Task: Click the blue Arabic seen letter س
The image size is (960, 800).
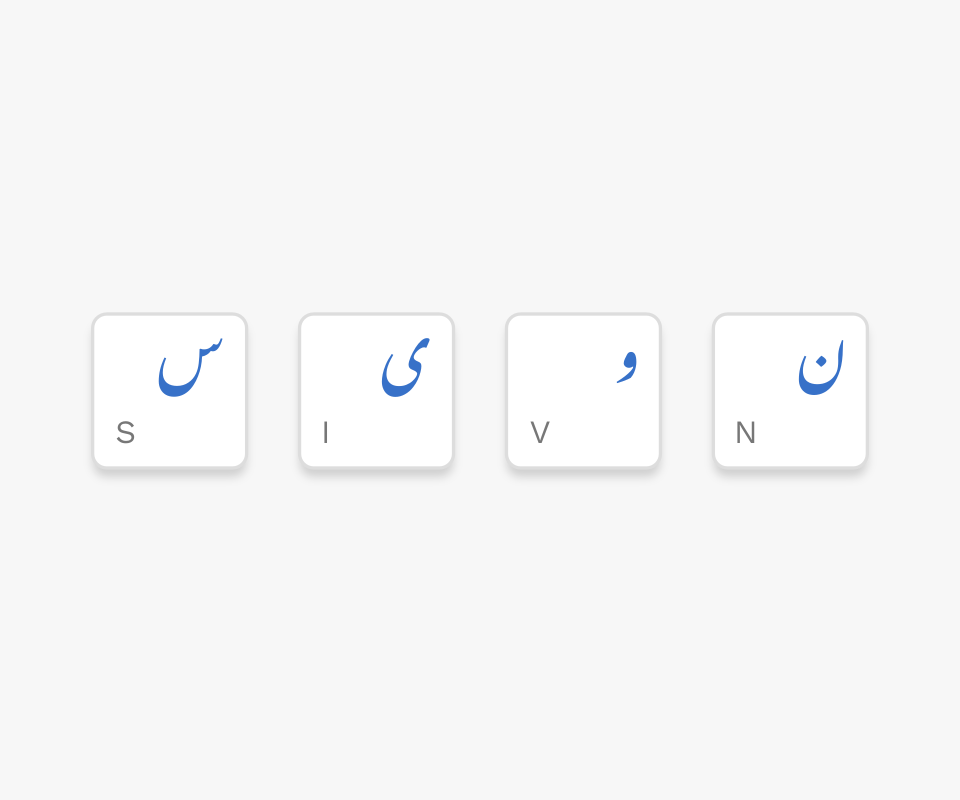Action: click(190, 367)
